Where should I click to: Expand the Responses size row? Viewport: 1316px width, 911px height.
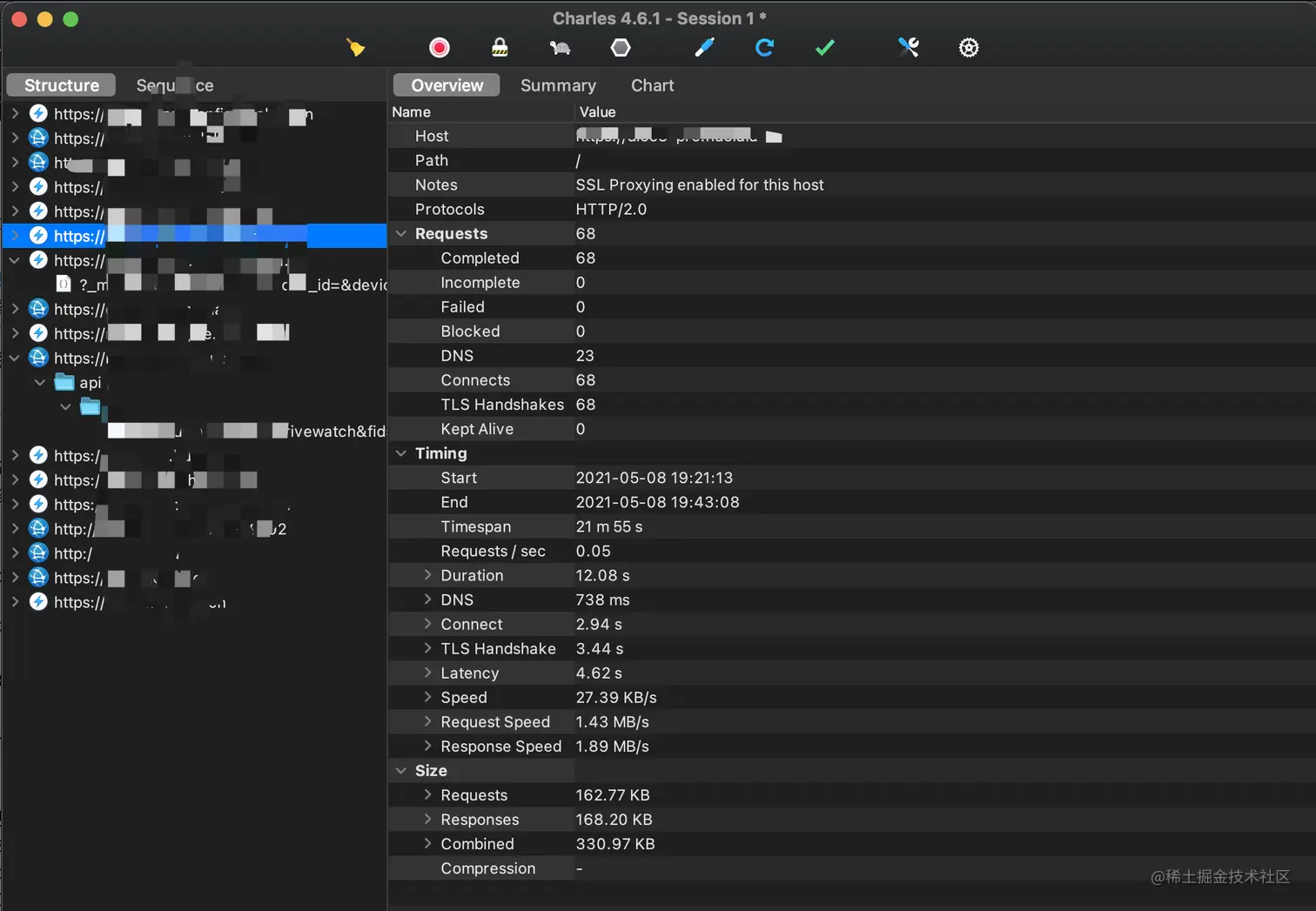pos(427,819)
